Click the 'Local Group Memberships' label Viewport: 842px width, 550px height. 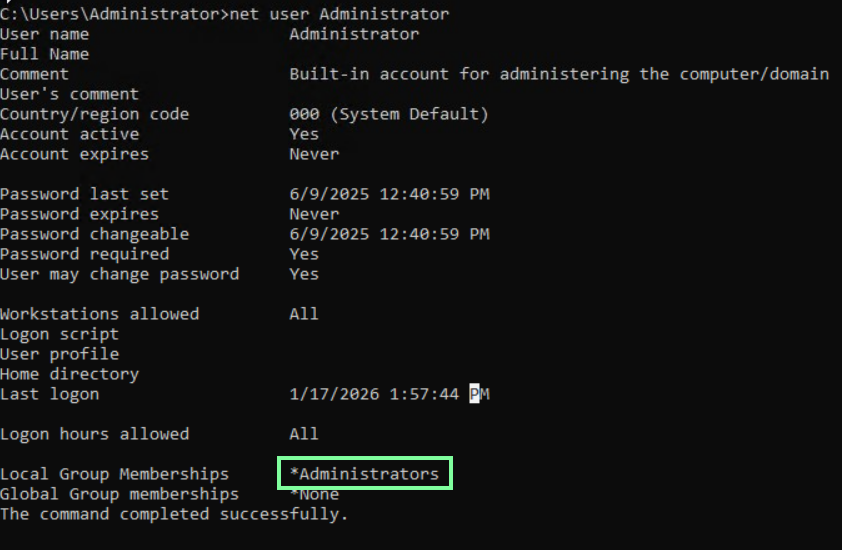pos(114,474)
